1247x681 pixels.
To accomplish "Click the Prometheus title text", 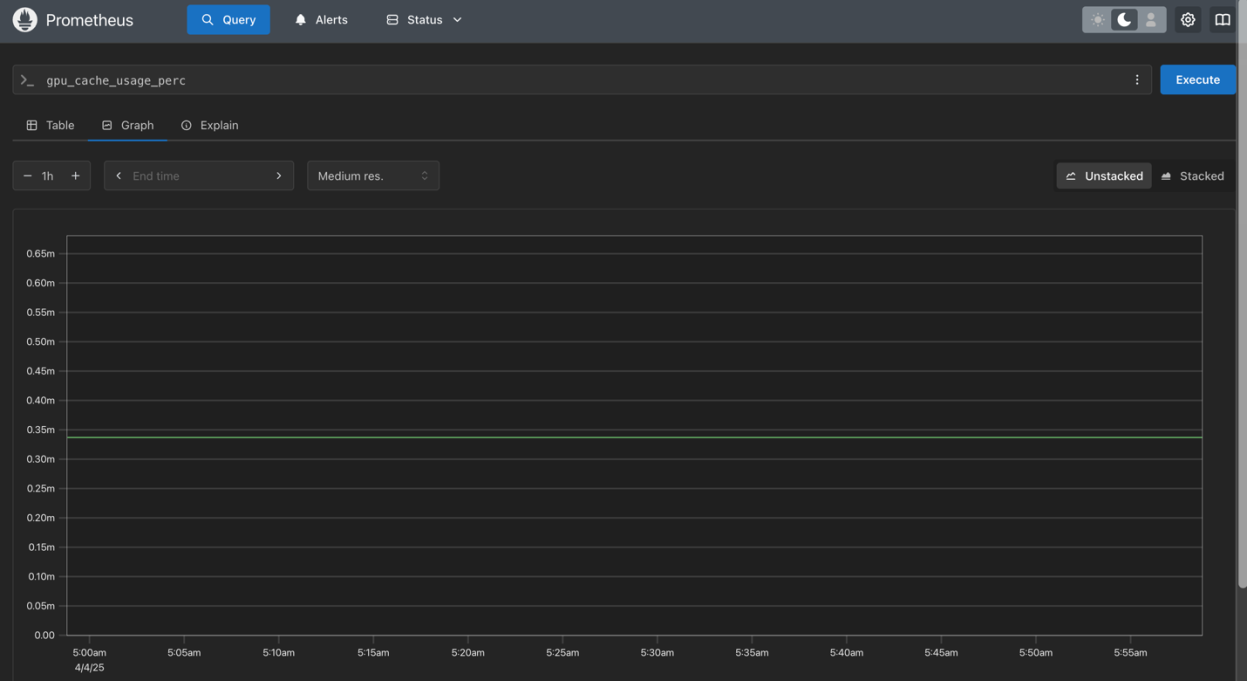I will pos(89,20).
